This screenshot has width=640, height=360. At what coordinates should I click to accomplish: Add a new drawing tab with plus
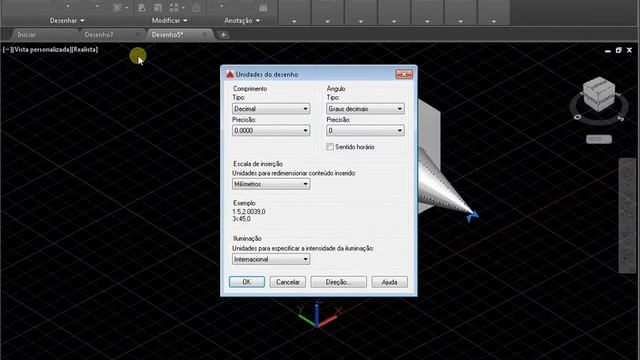pos(223,35)
